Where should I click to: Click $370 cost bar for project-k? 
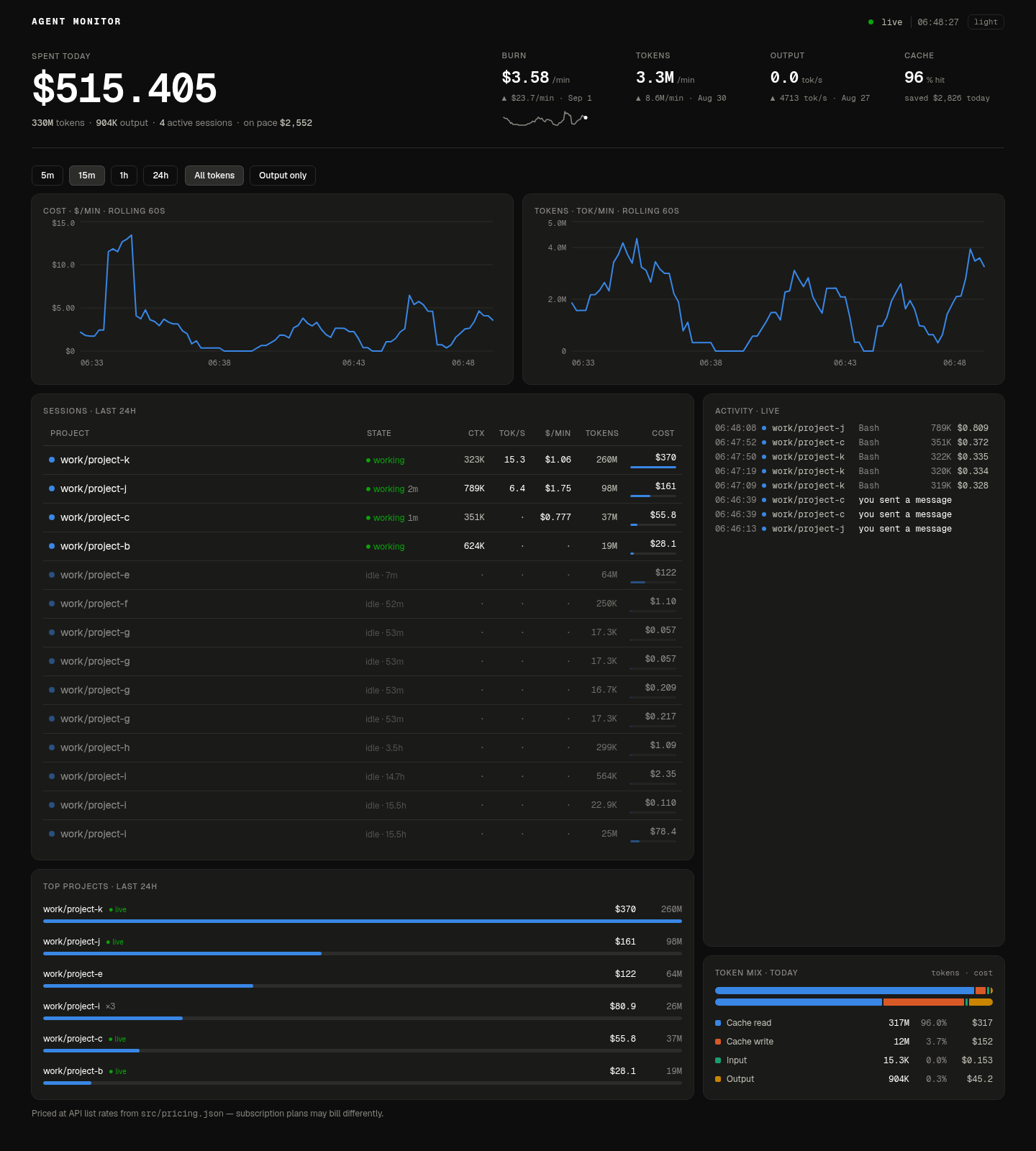653,468
